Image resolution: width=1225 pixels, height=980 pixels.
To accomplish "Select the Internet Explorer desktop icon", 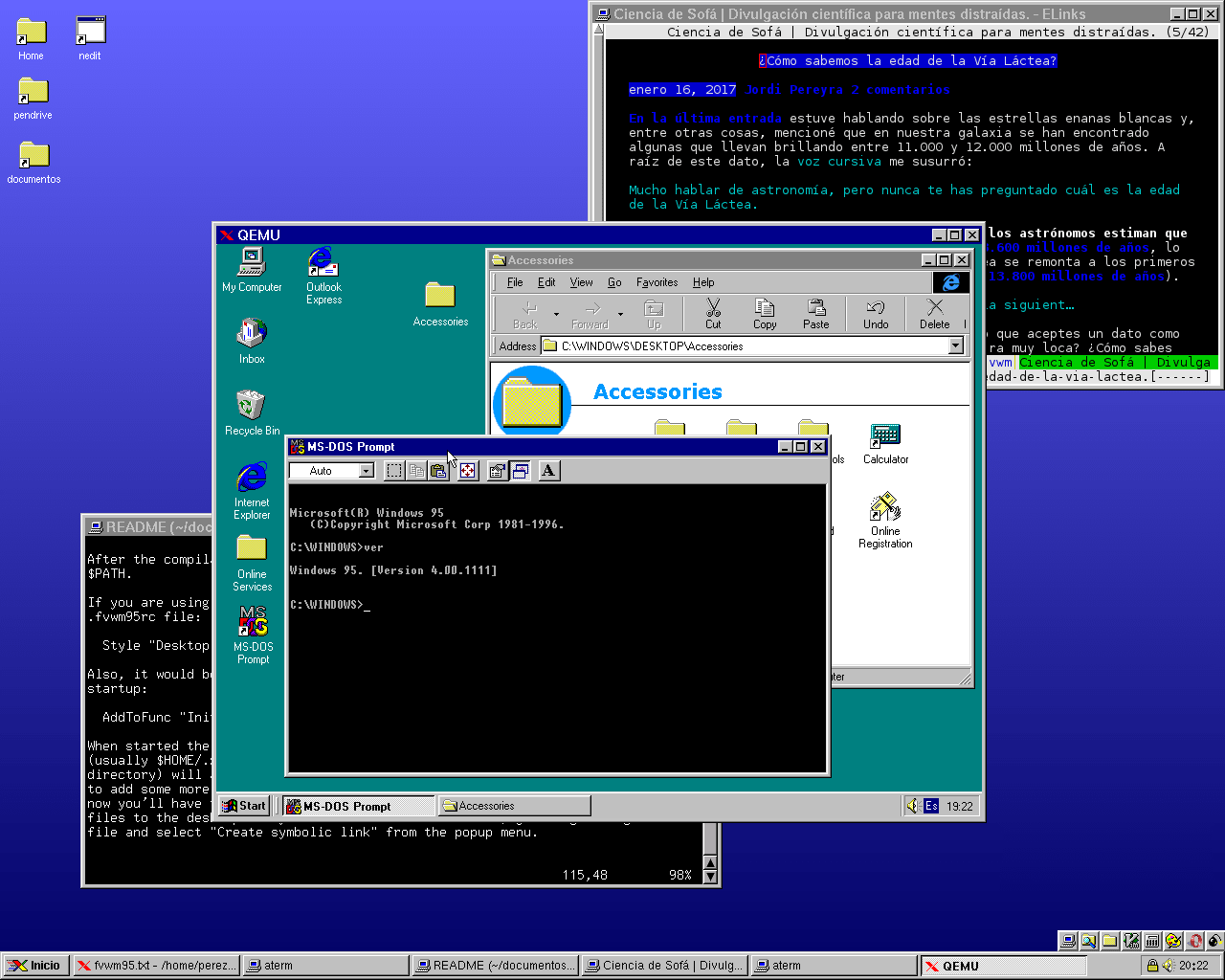I will (252, 491).
